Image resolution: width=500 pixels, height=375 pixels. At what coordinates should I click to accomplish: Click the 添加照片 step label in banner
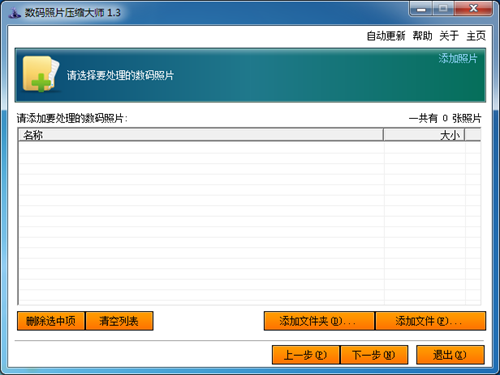point(458,58)
